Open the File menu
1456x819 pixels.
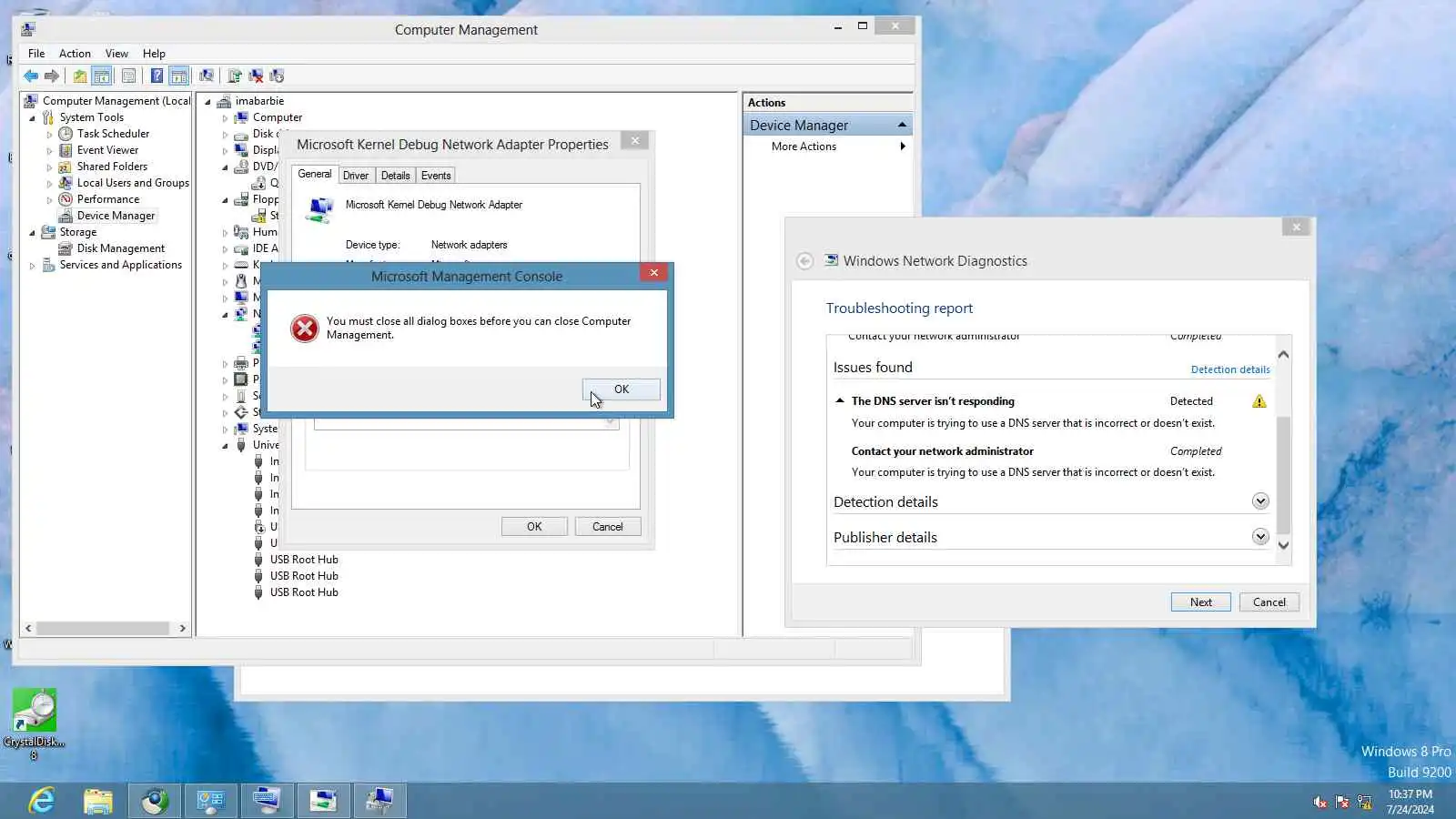tap(36, 54)
